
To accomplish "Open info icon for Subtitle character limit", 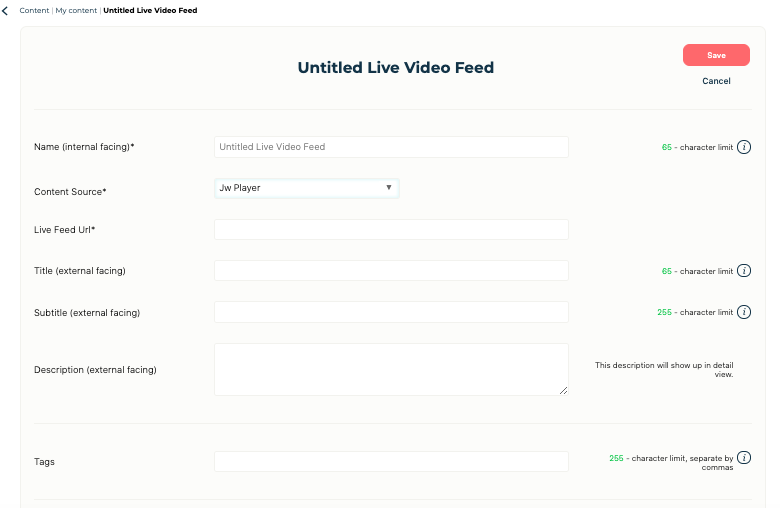I will 744,312.
